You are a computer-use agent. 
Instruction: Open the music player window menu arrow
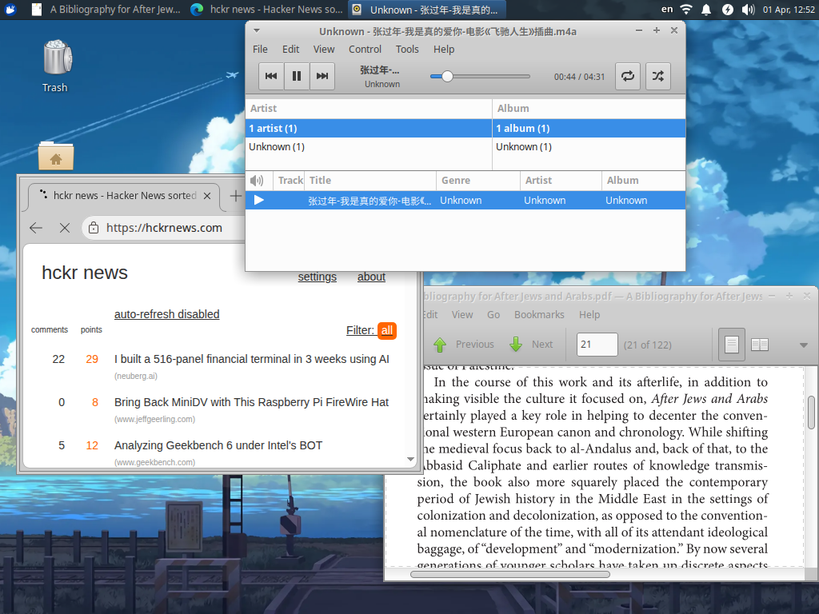pyautogui.click(x=256, y=31)
